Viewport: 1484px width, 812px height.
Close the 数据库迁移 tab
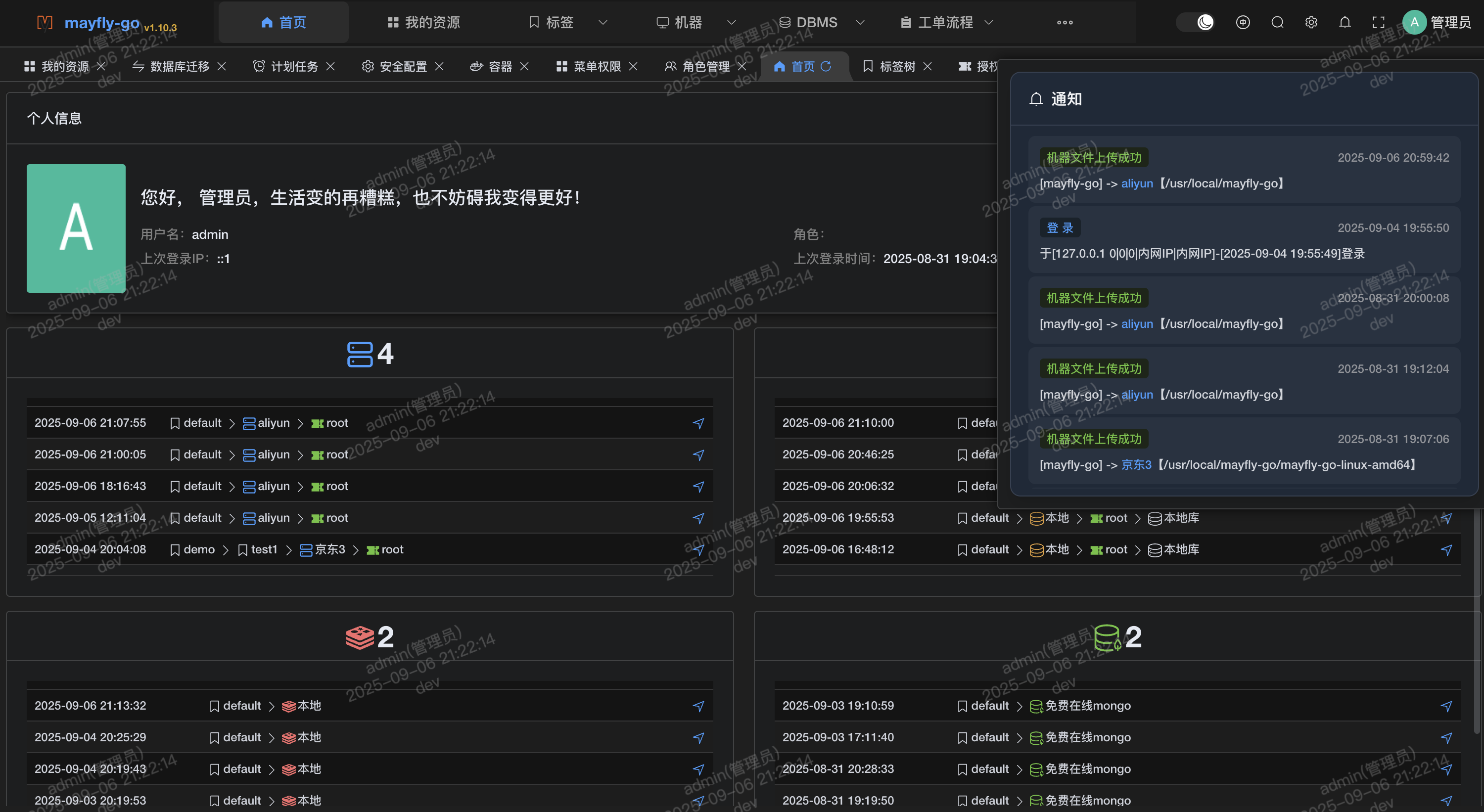(222, 66)
